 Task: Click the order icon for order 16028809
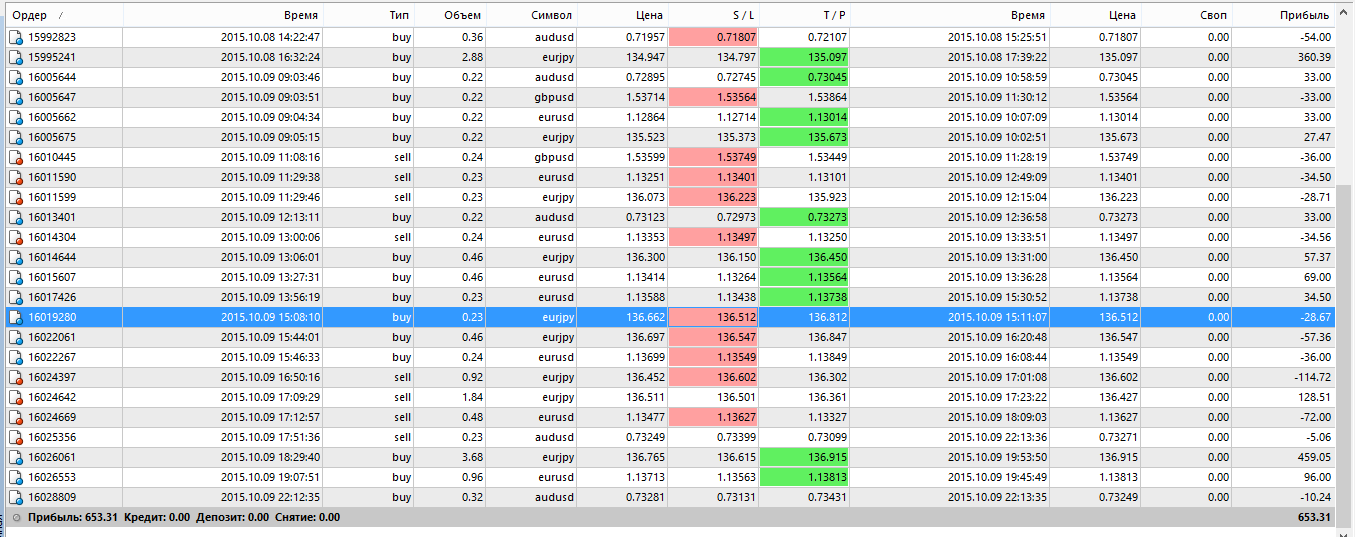(x=15, y=497)
